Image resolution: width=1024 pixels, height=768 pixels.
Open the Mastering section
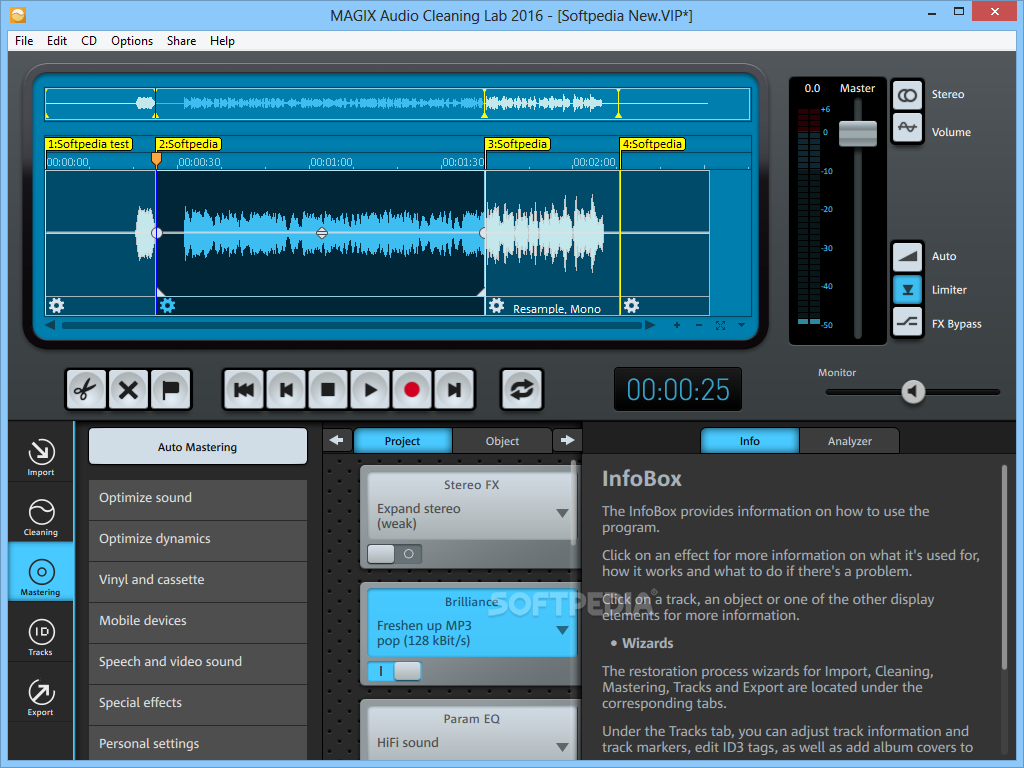point(40,577)
